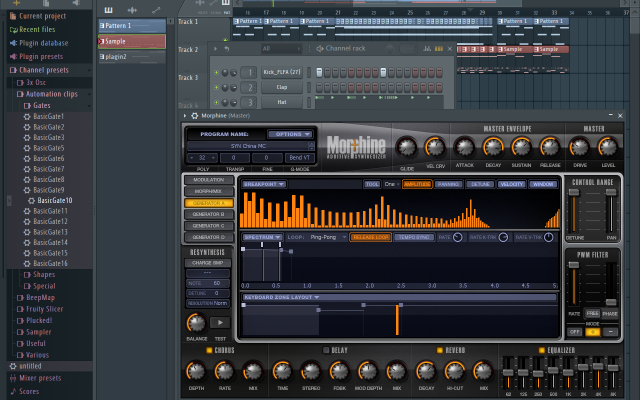Click the Hat channel pan knob
The height and width of the screenshot is (400, 640).
tap(225, 102)
